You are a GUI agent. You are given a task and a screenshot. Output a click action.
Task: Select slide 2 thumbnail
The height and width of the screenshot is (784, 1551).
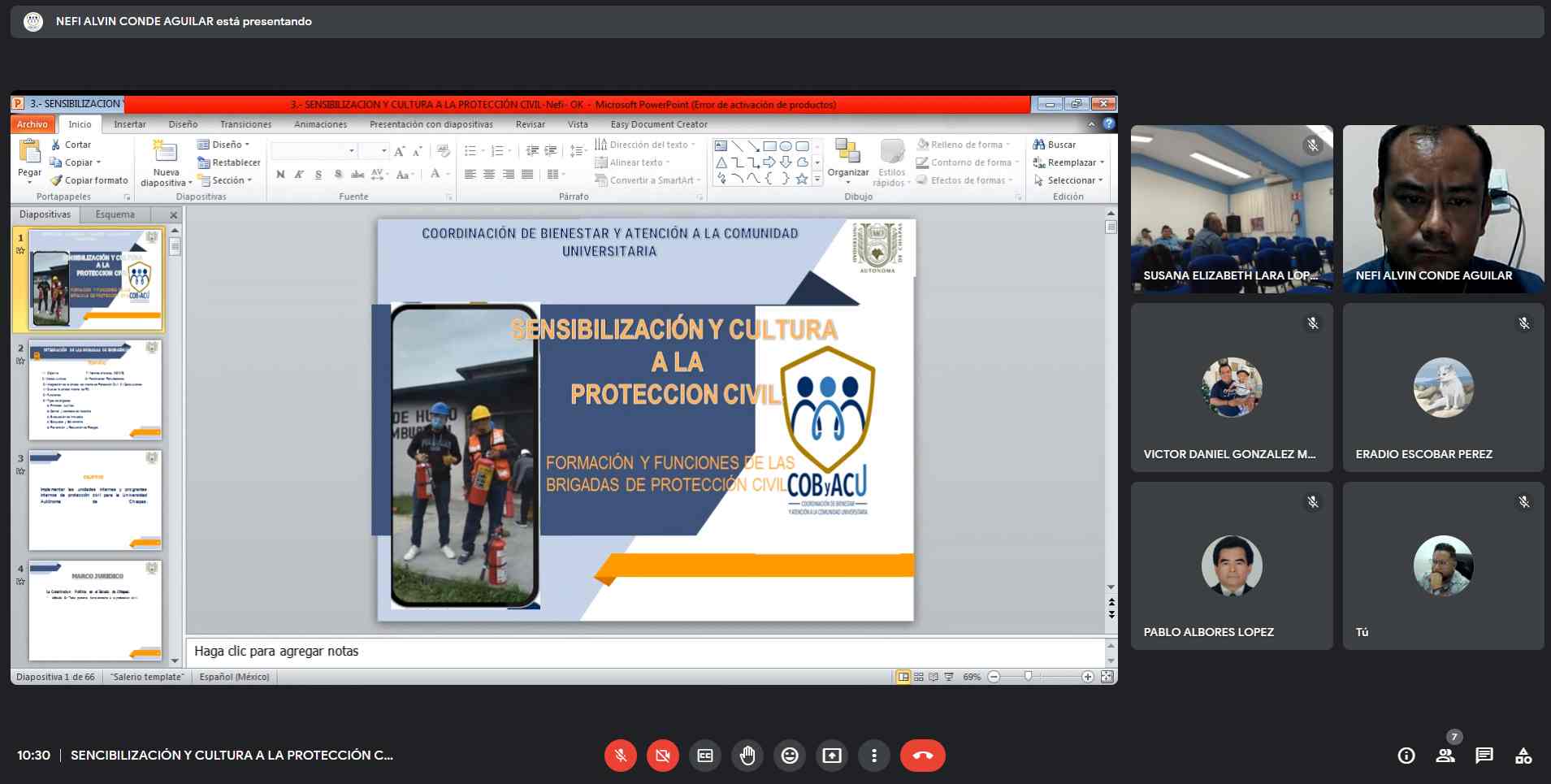click(95, 390)
